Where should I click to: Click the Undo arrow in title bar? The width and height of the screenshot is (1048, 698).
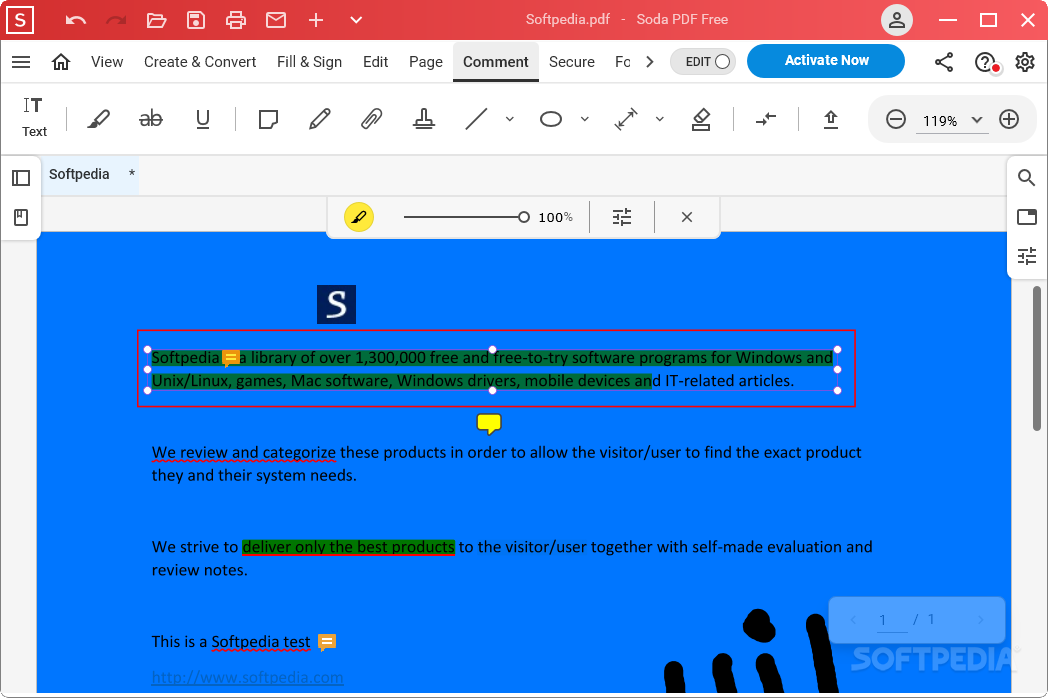[x=76, y=20]
